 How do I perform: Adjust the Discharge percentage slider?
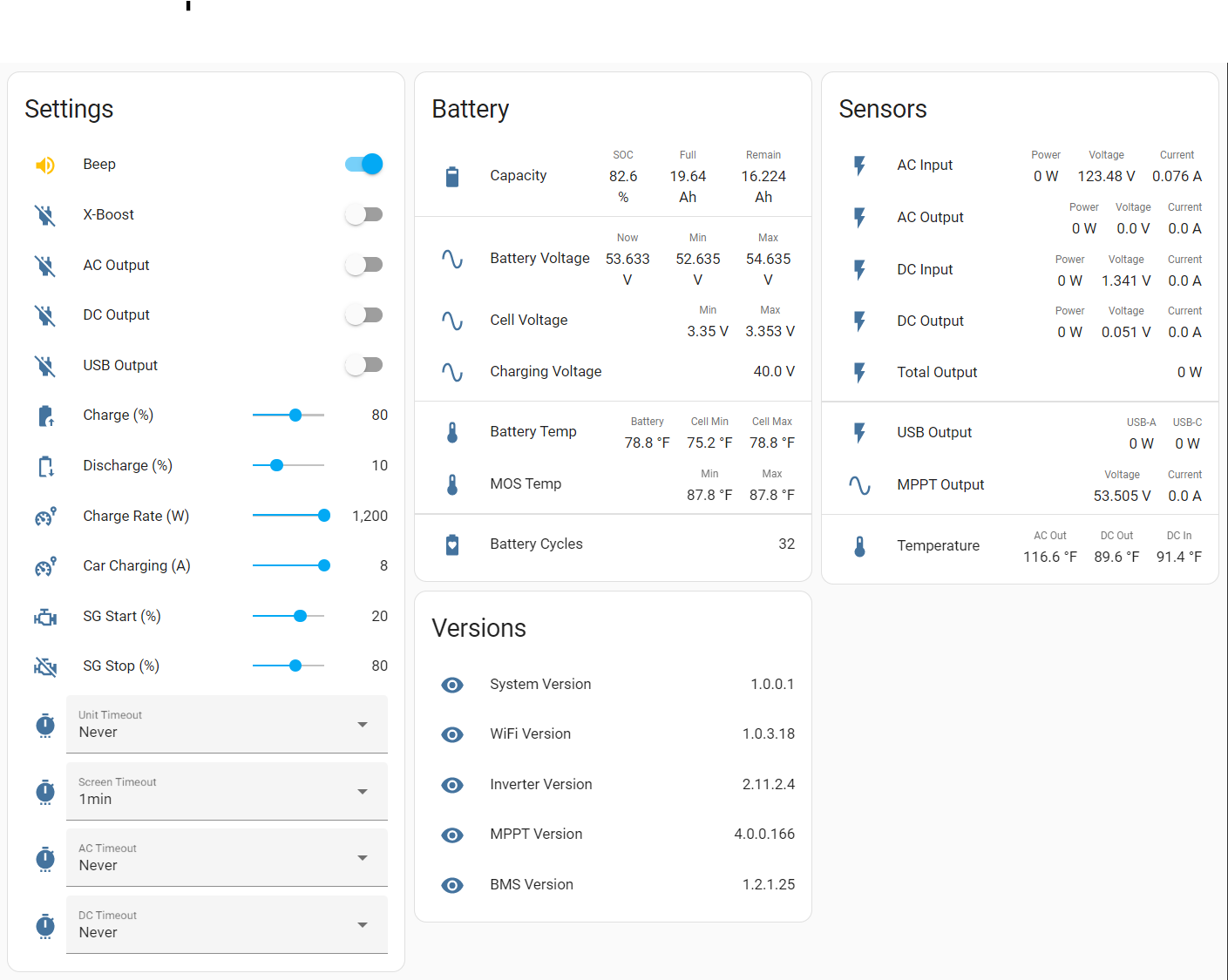click(x=275, y=465)
